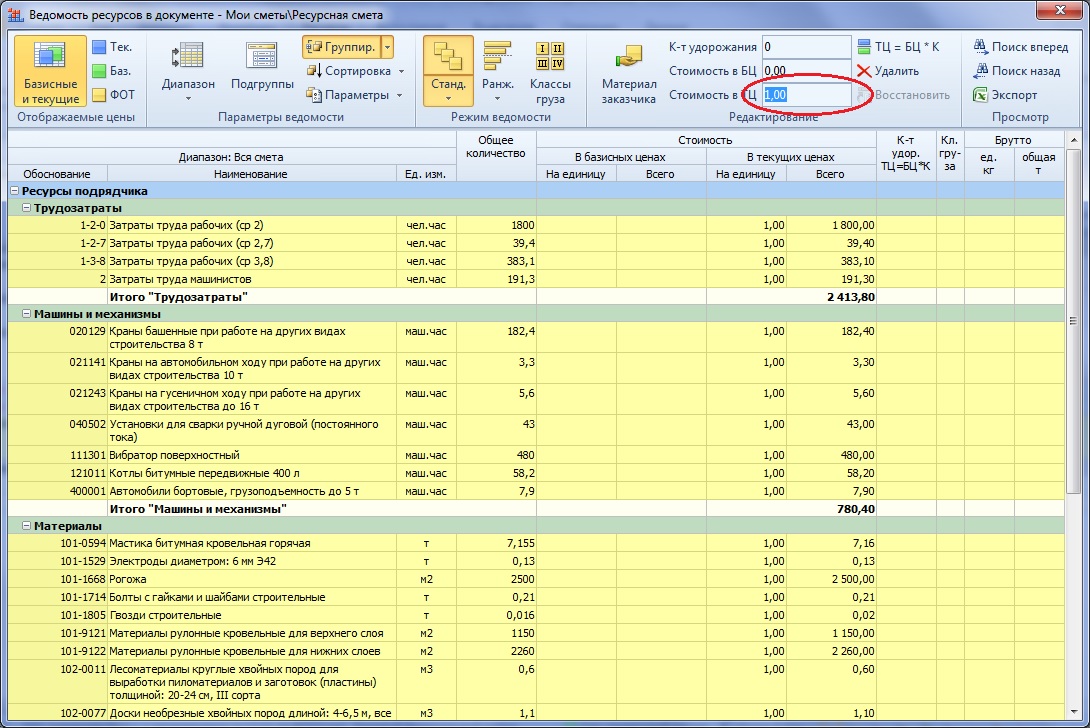The height and width of the screenshot is (728, 1090).
Task: Collapse the Трудозатраты group
Action: pos(26,208)
